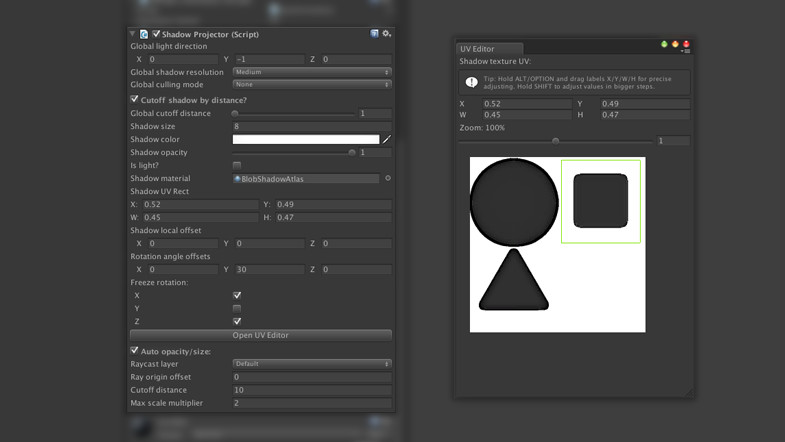
Task: Open Global culling mode dropdown
Action: 312,85
